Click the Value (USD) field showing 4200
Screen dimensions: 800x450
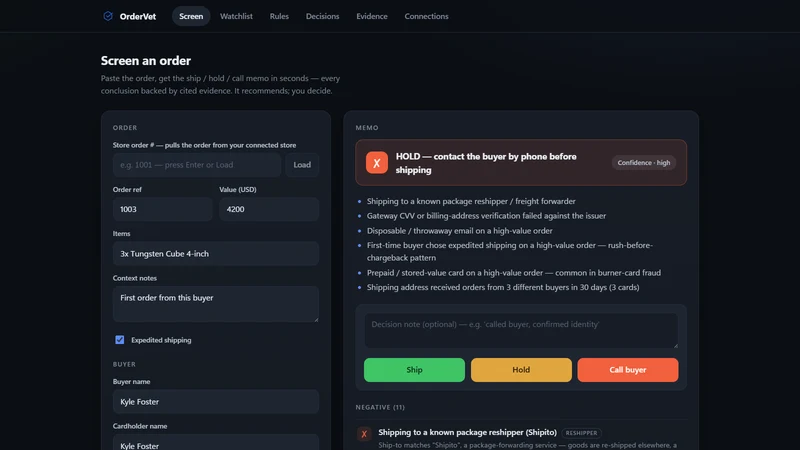pyautogui.click(x=269, y=209)
